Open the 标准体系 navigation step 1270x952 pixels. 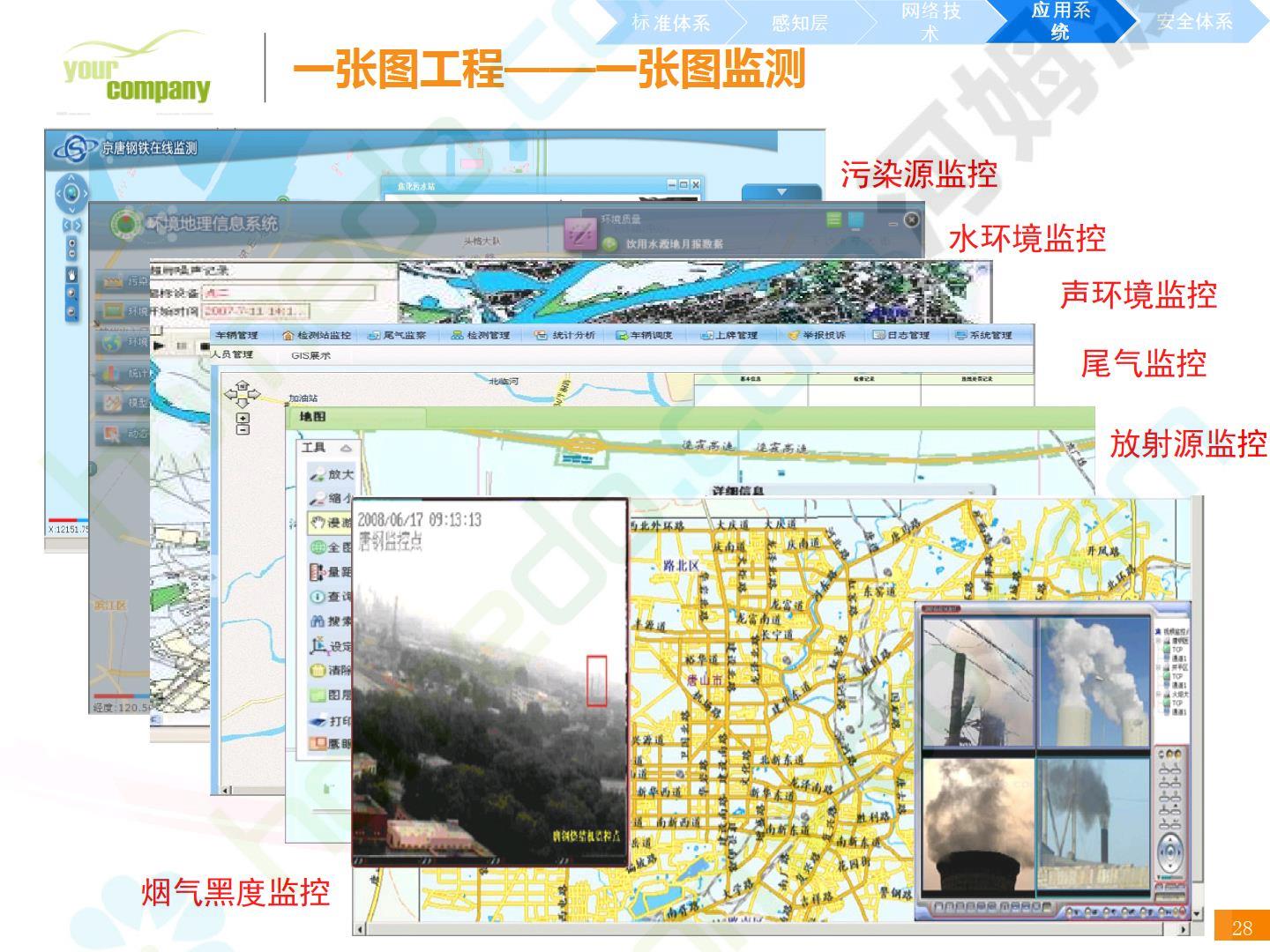click(671, 23)
